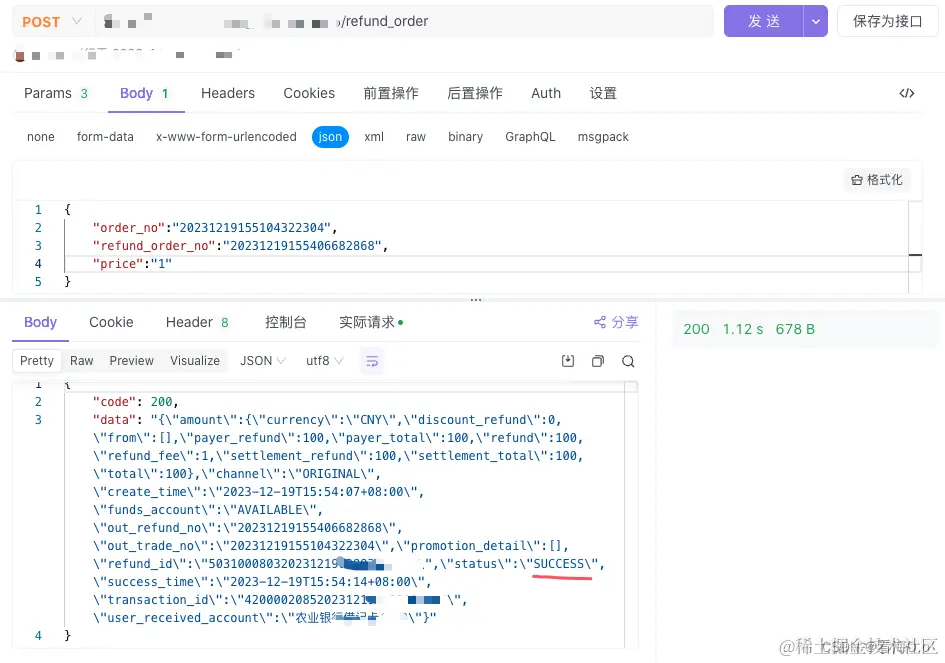This screenshot has width=945, height=663.
Task: Open the utf8 encoding dropdown
Action: (324, 360)
